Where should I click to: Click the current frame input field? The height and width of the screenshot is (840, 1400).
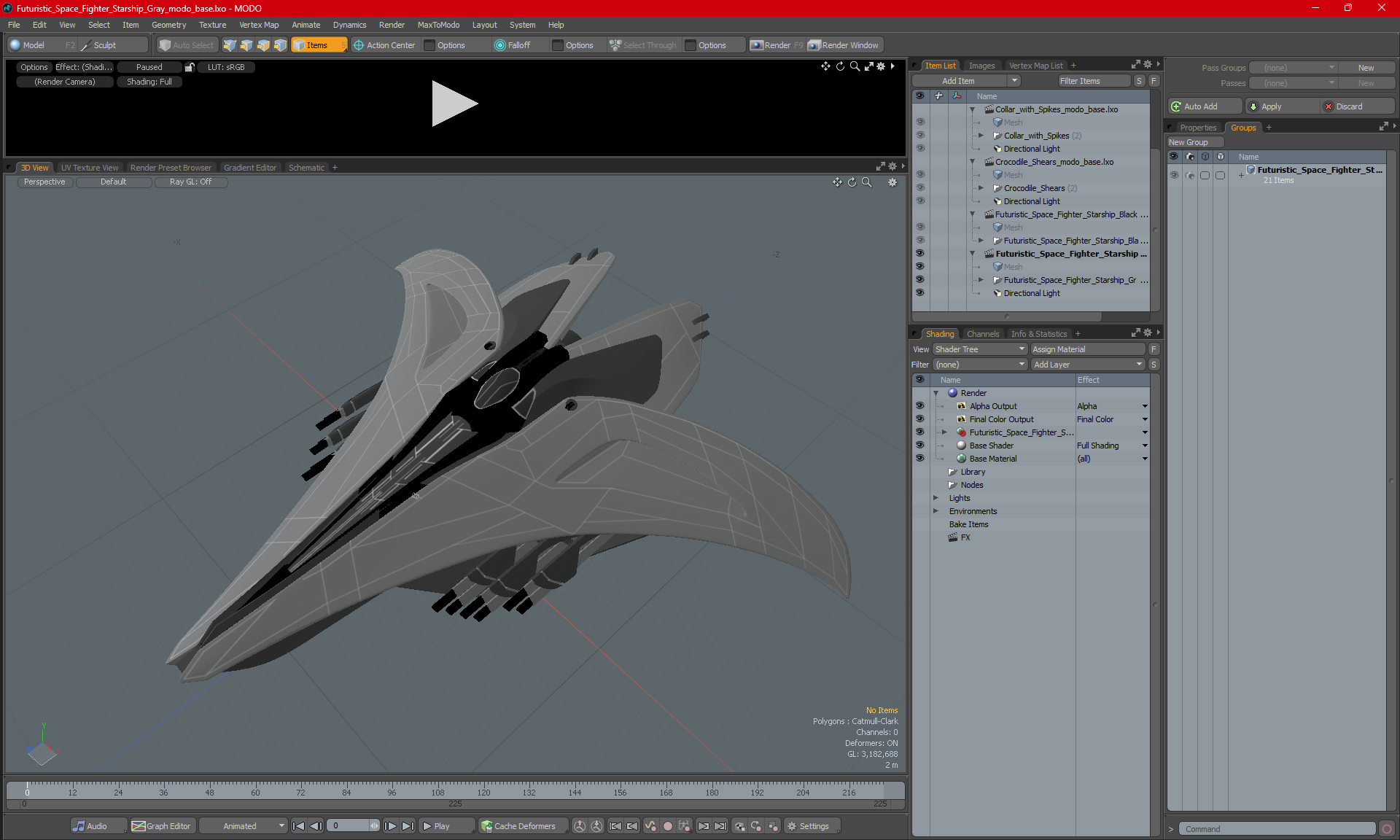[349, 826]
